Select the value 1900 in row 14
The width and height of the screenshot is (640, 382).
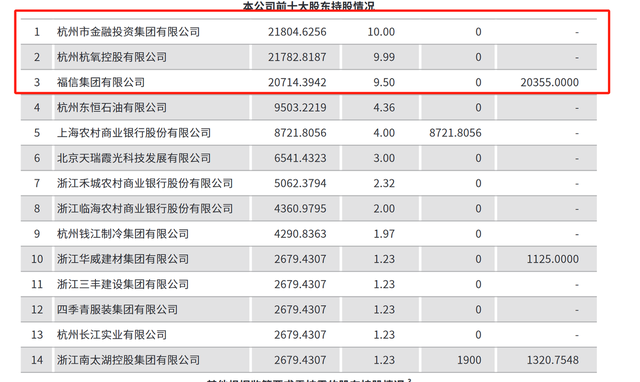(469, 361)
